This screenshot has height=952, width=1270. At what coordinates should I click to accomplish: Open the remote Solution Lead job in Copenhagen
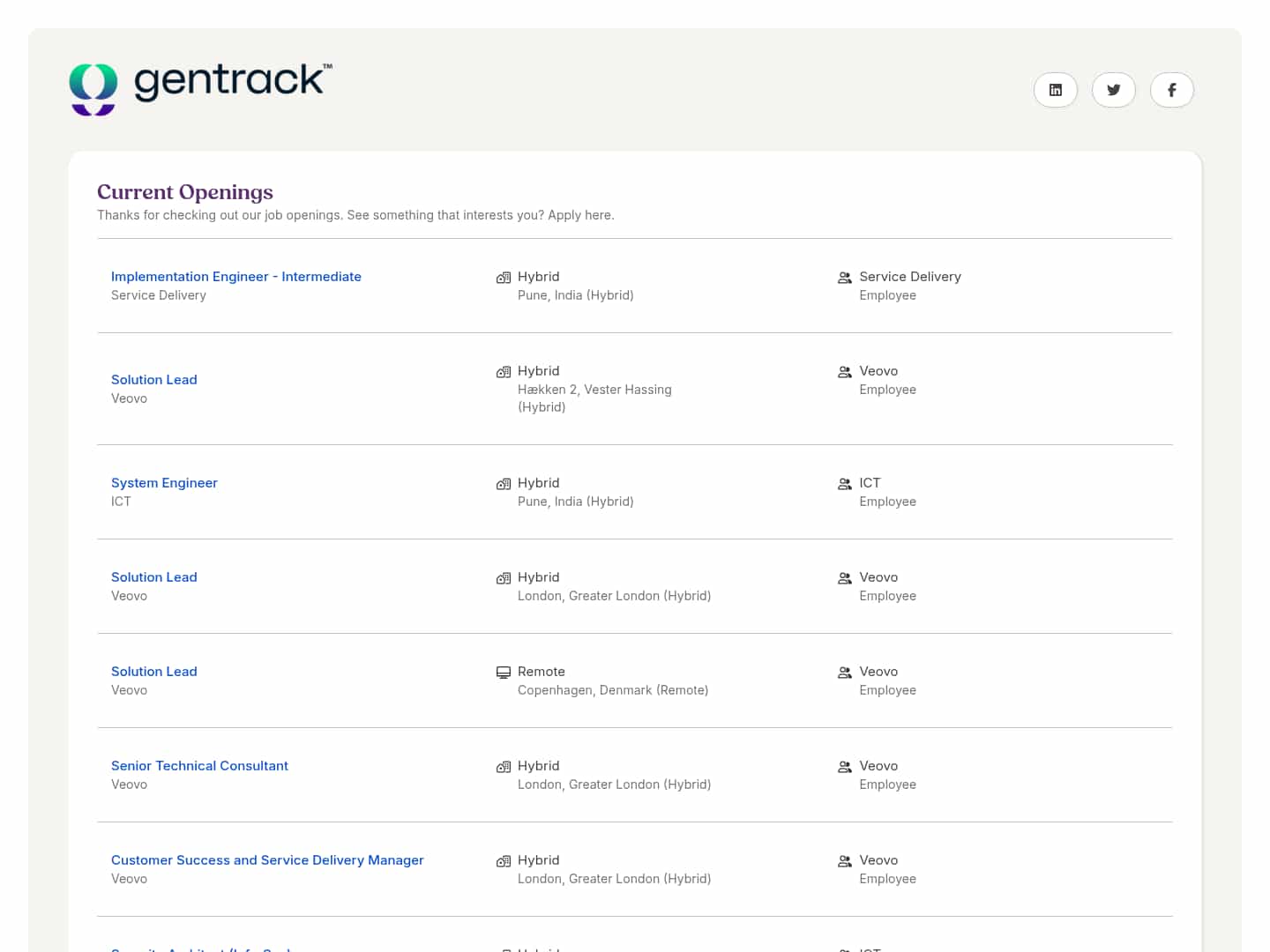(154, 672)
